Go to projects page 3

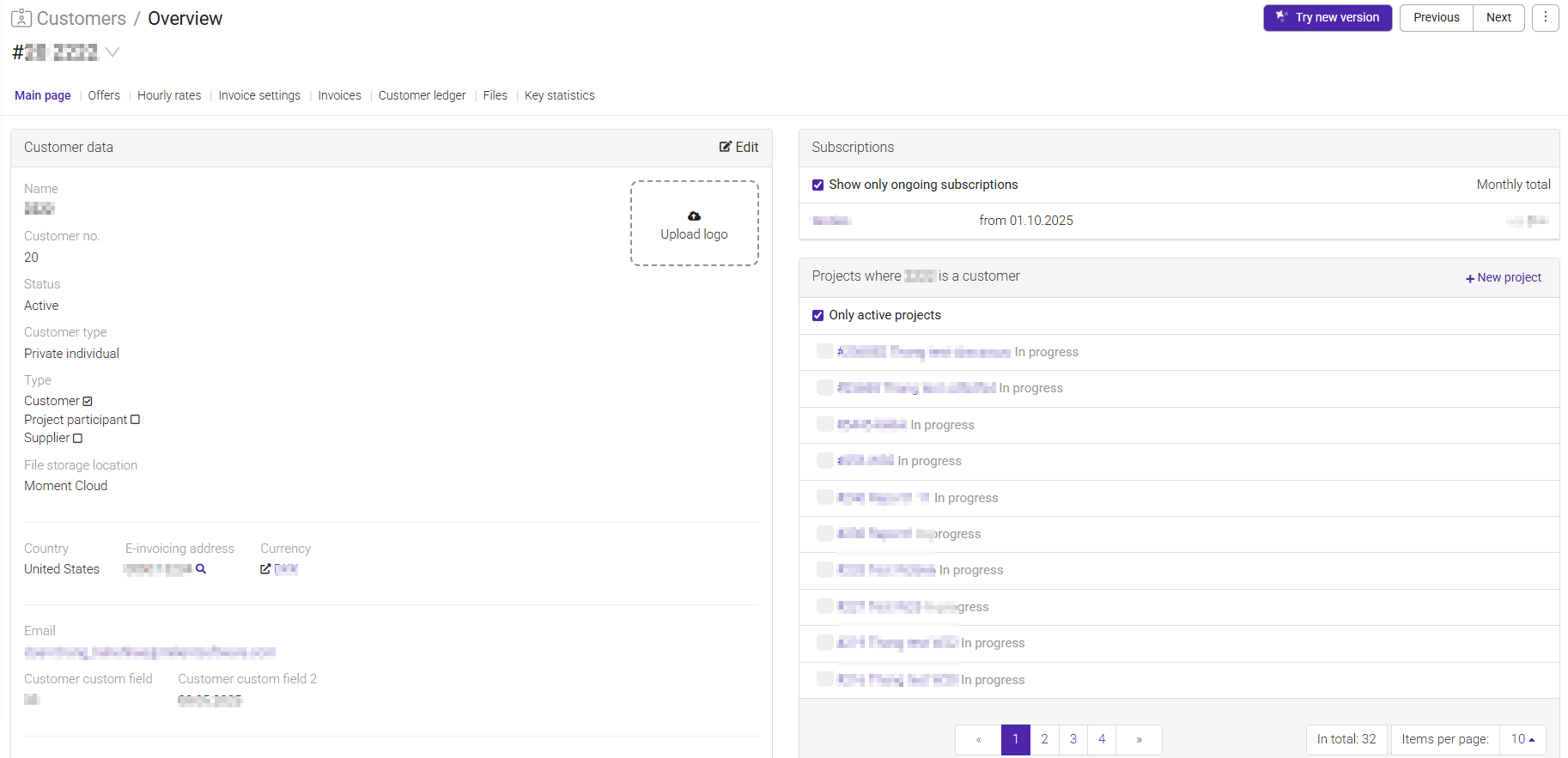1073,739
